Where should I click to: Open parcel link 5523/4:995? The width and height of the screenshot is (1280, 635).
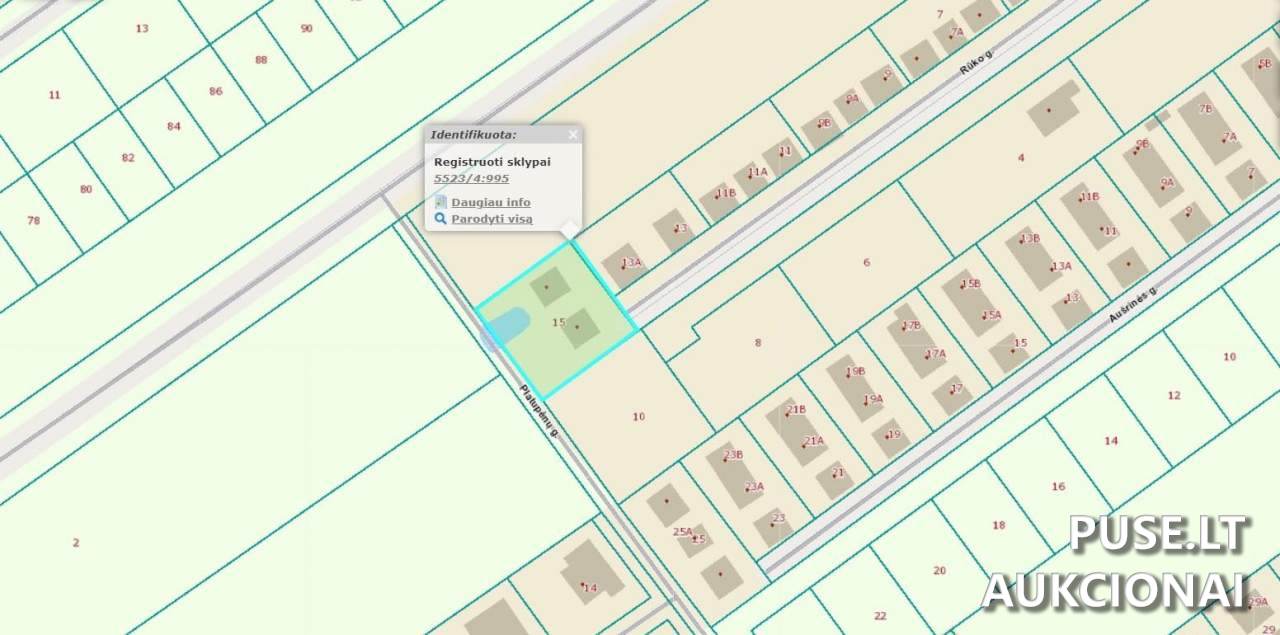click(471, 178)
